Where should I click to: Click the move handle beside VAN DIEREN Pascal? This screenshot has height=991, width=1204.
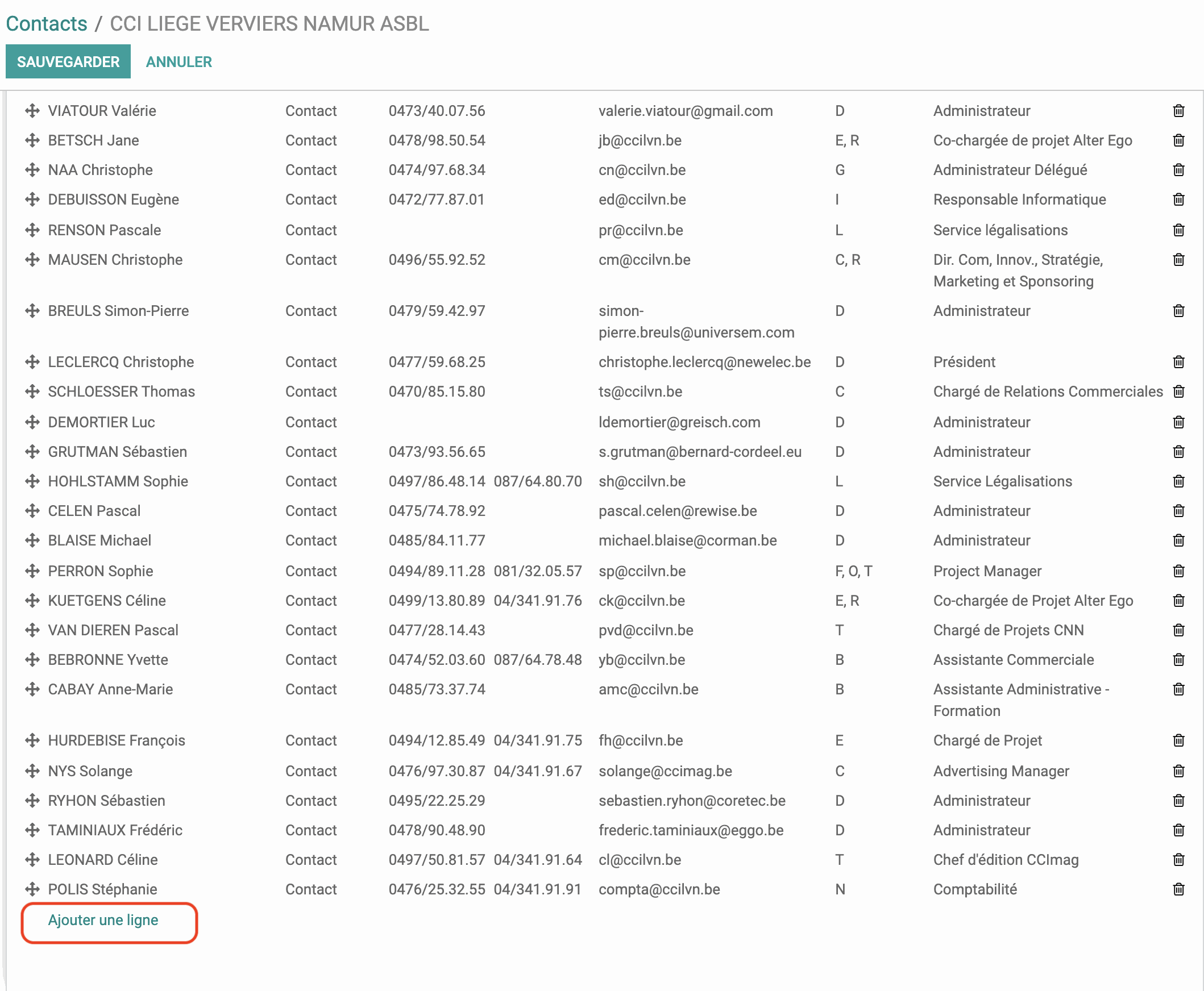pos(32,630)
